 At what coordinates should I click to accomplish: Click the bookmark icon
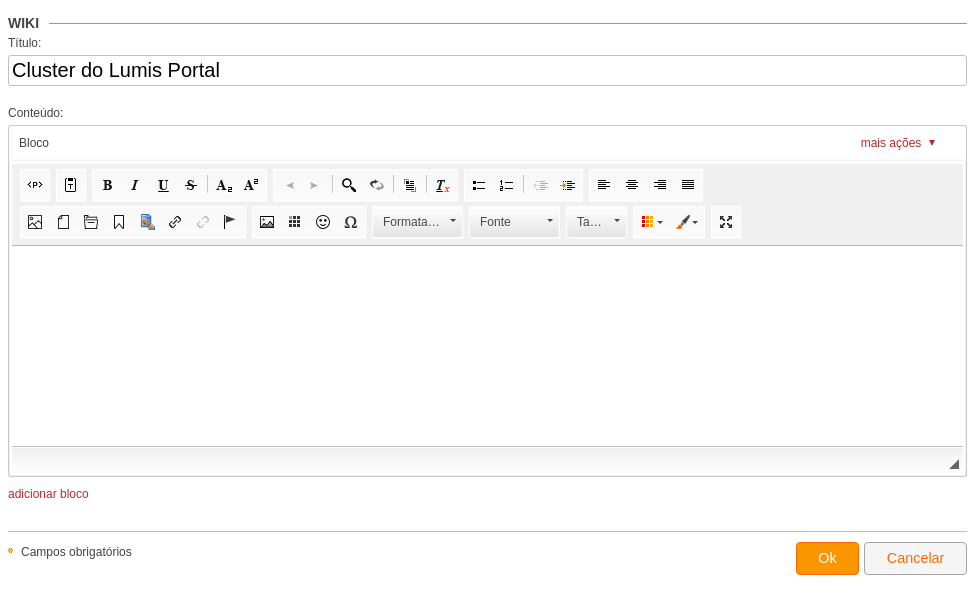coord(119,222)
